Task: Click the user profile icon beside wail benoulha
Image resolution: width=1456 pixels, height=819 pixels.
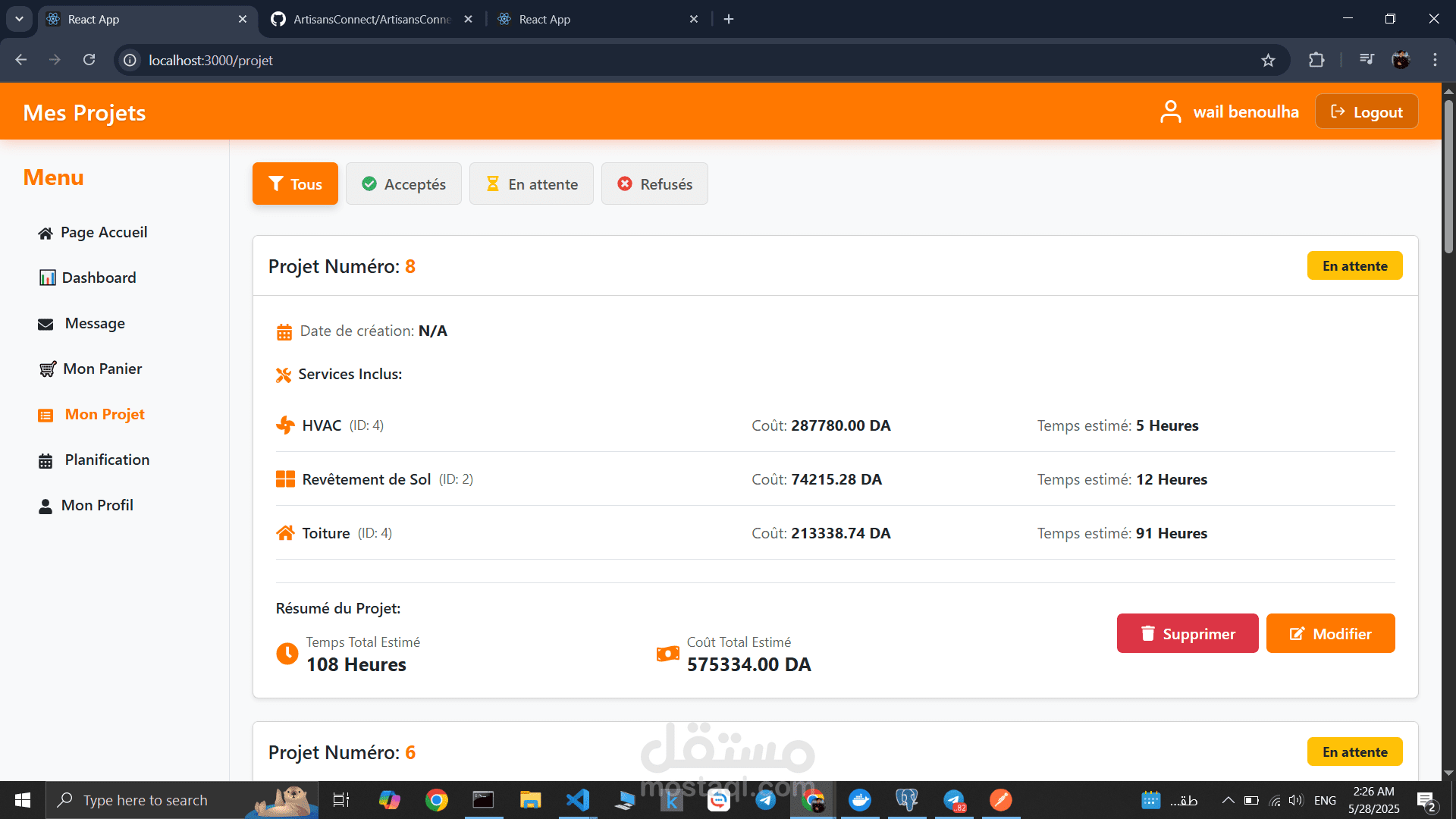Action: (1170, 111)
